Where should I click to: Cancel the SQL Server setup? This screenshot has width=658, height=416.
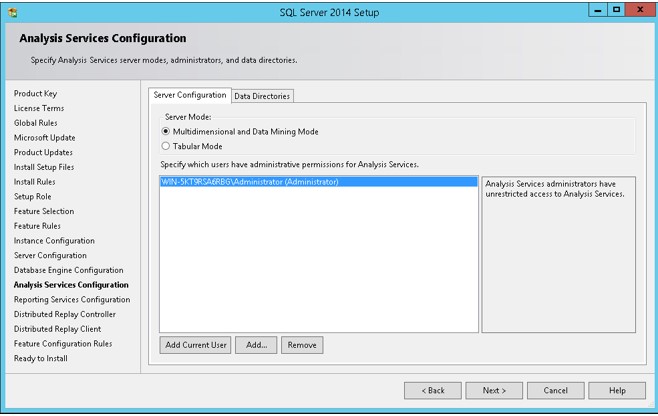tap(556, 390)
